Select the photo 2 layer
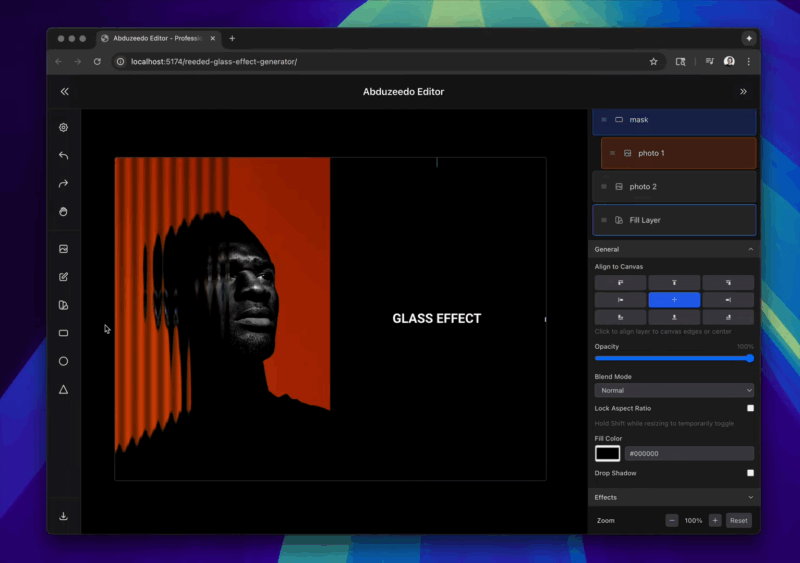The height and width of the screenshot is (563, 800). point(674,187)
